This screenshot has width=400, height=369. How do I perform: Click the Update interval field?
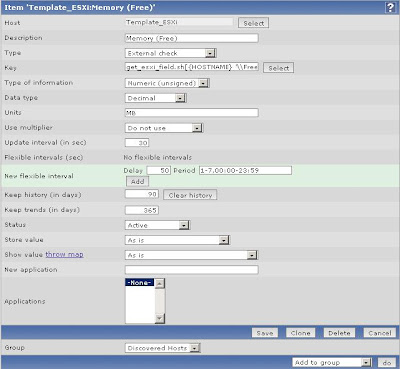(x=137, y=143)
